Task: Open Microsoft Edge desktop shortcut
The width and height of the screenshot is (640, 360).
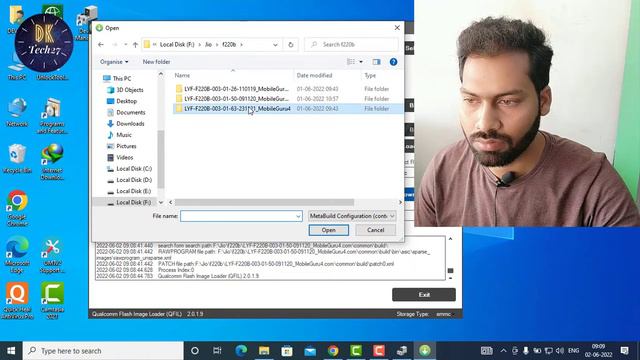Action: point(17,255)
